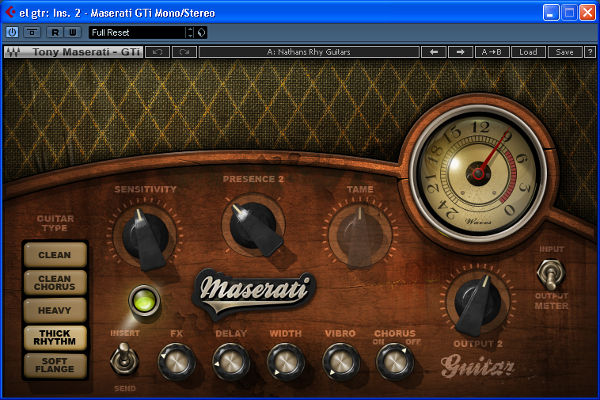Viewport: 600px width, 400px height.
Task: Click the Tony Maserati - GTi title label
Action: (x=86, y=52)
